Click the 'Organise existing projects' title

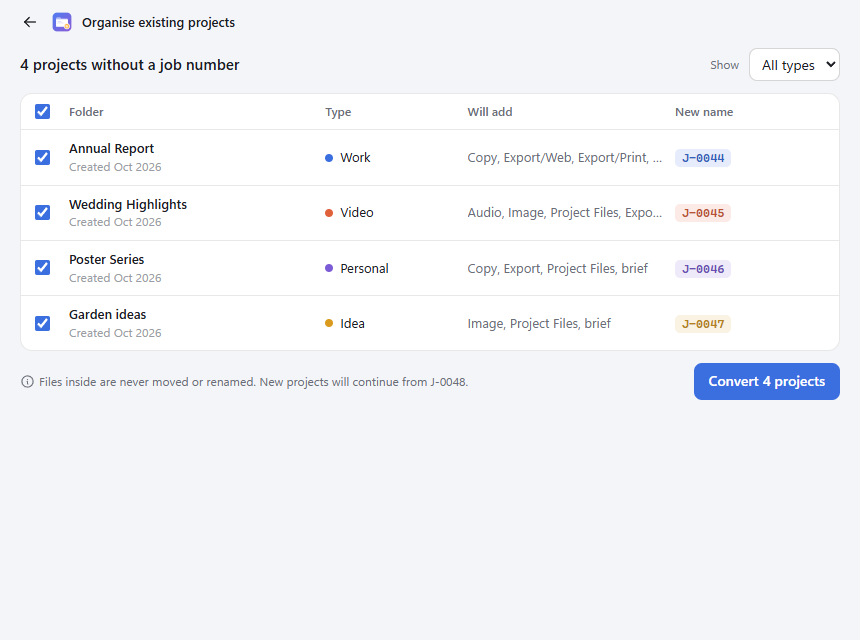(159, 22)
